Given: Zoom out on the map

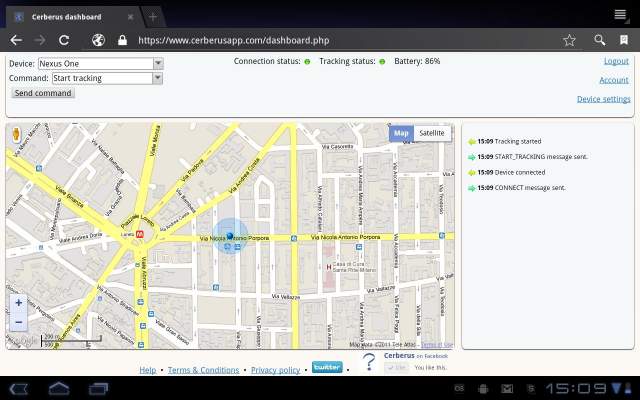Looking at the screenshot, I should coord(19,321).
